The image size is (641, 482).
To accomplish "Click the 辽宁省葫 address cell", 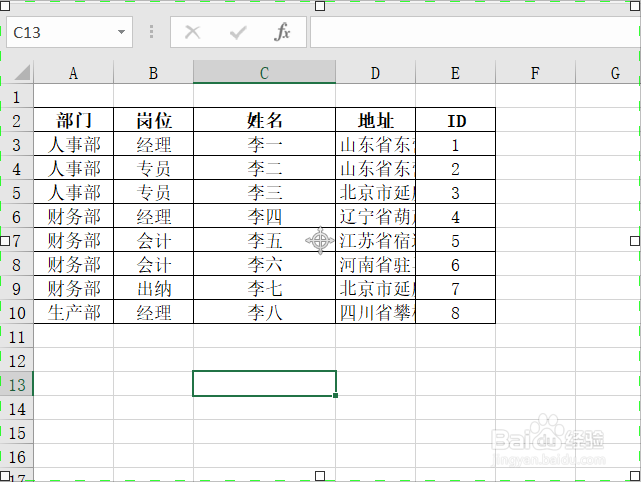I will click(375, 216).
